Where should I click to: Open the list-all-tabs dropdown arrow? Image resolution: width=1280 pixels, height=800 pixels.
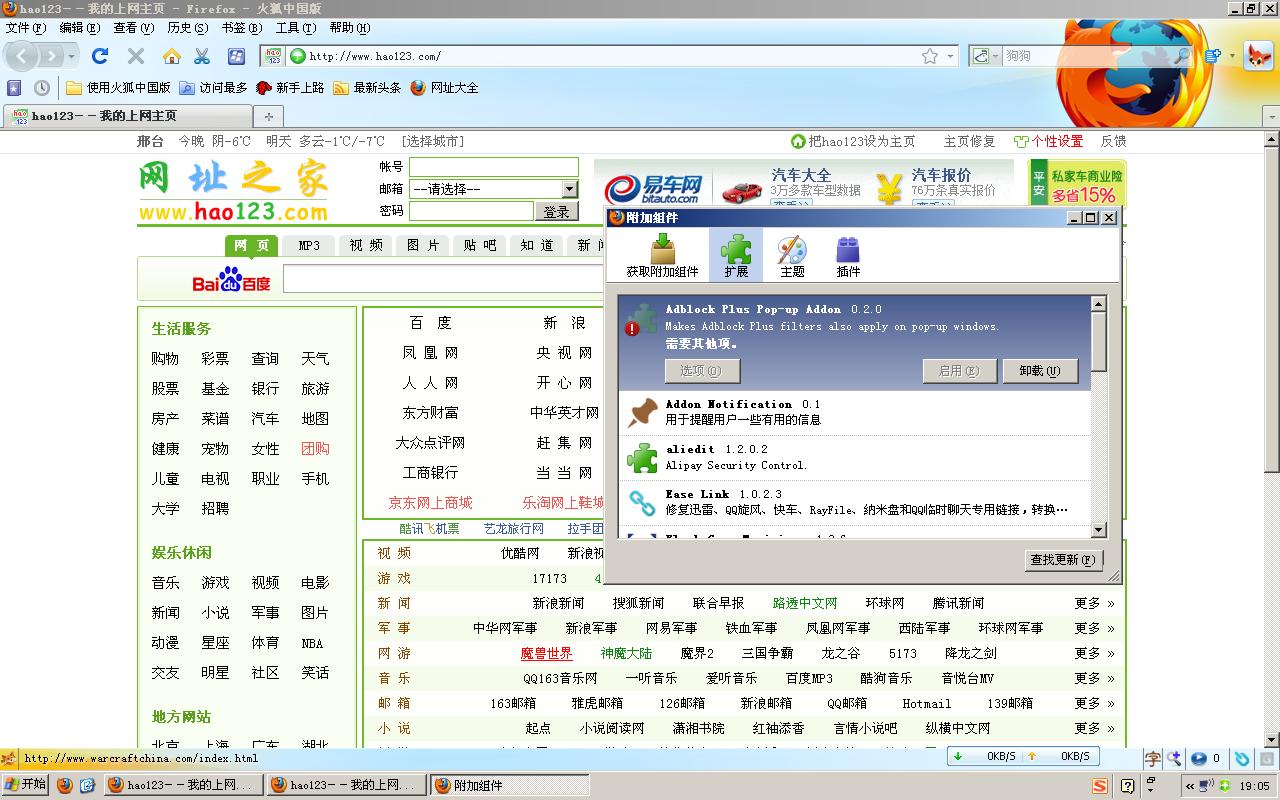pyautogui.click(x=1272, y=117)
